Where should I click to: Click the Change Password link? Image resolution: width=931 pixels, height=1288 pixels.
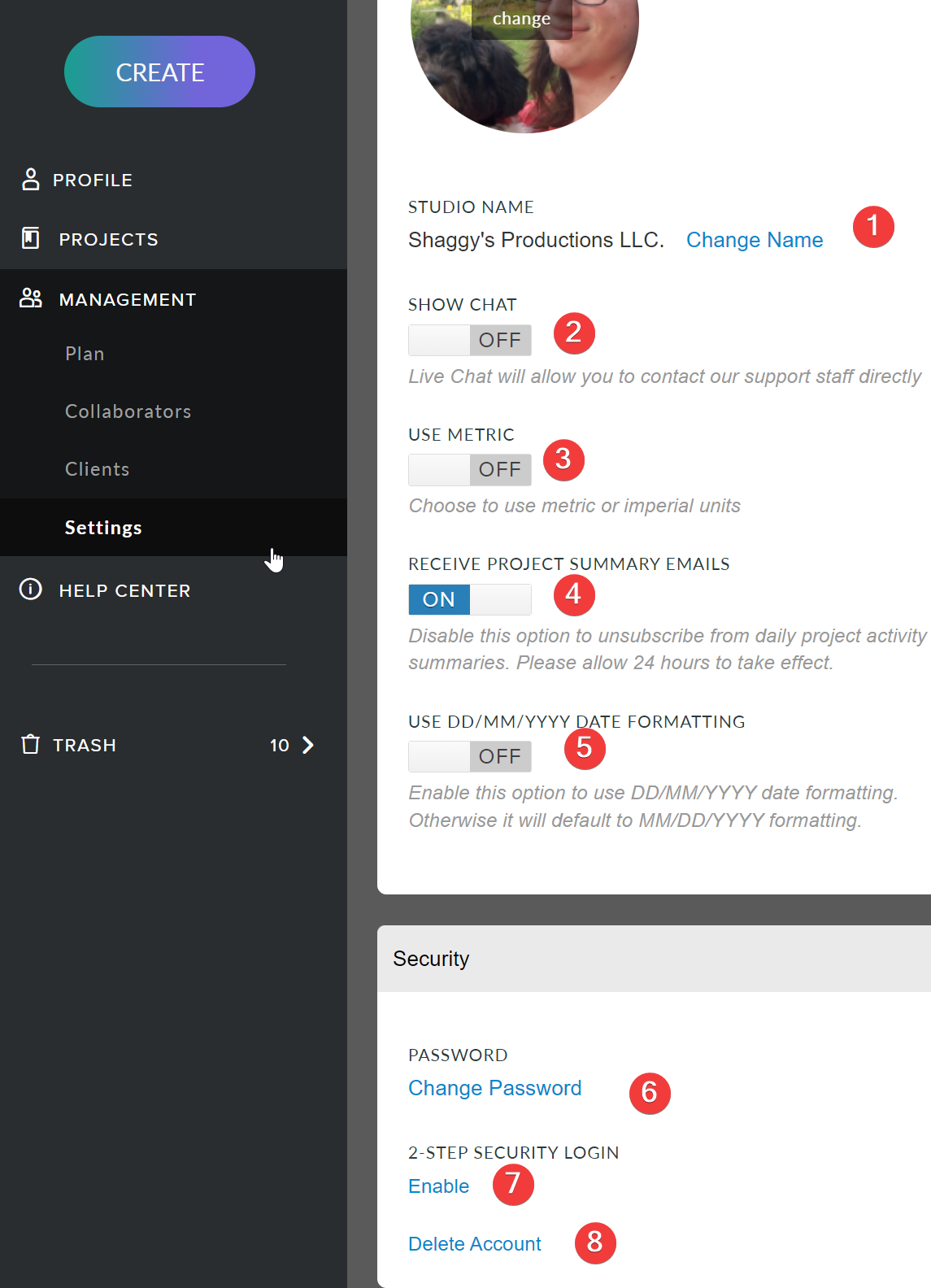click(495, 1088)
